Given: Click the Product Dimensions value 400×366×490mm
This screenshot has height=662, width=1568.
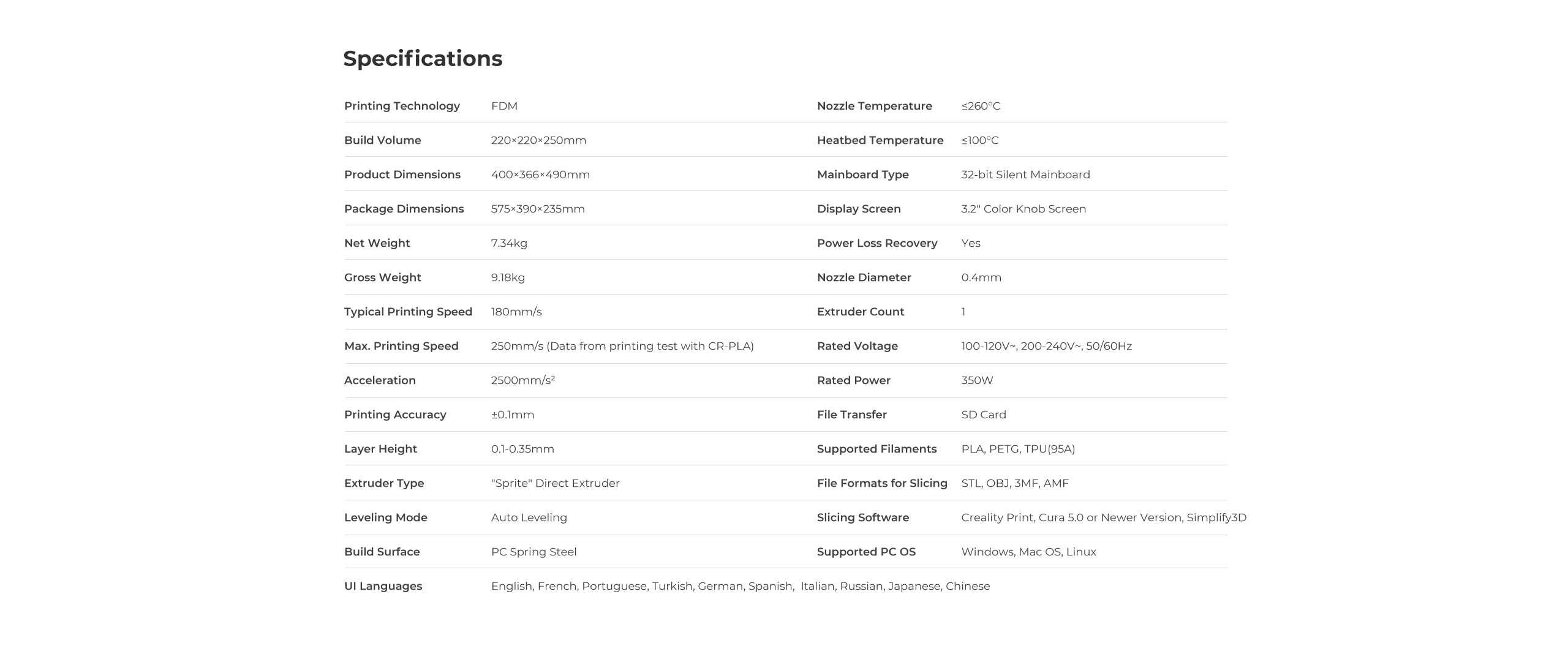Looking at the screenshot, I should 540,175.
